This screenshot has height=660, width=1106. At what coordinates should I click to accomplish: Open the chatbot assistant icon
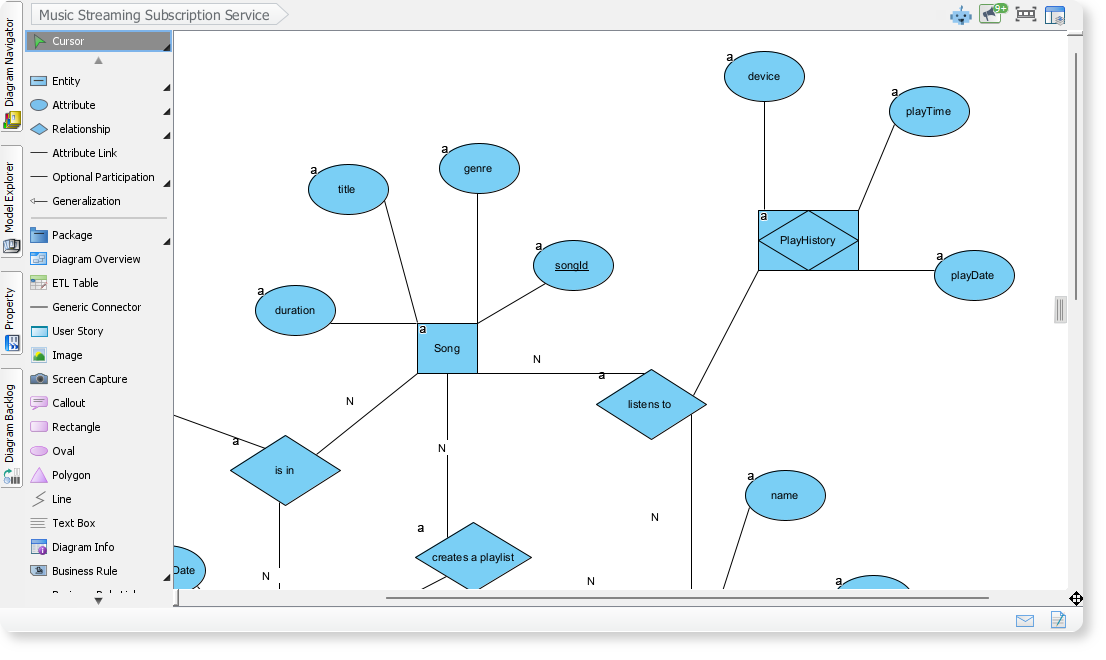click(x=960, y=15)
